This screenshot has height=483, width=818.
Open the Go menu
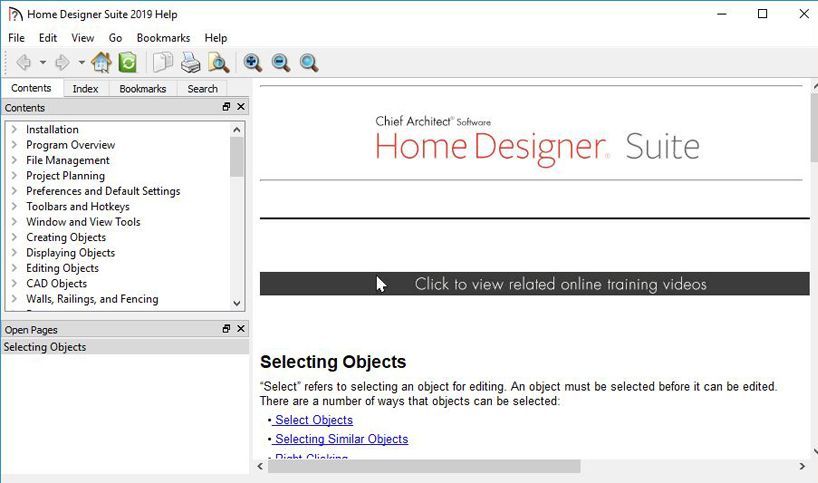115,38
